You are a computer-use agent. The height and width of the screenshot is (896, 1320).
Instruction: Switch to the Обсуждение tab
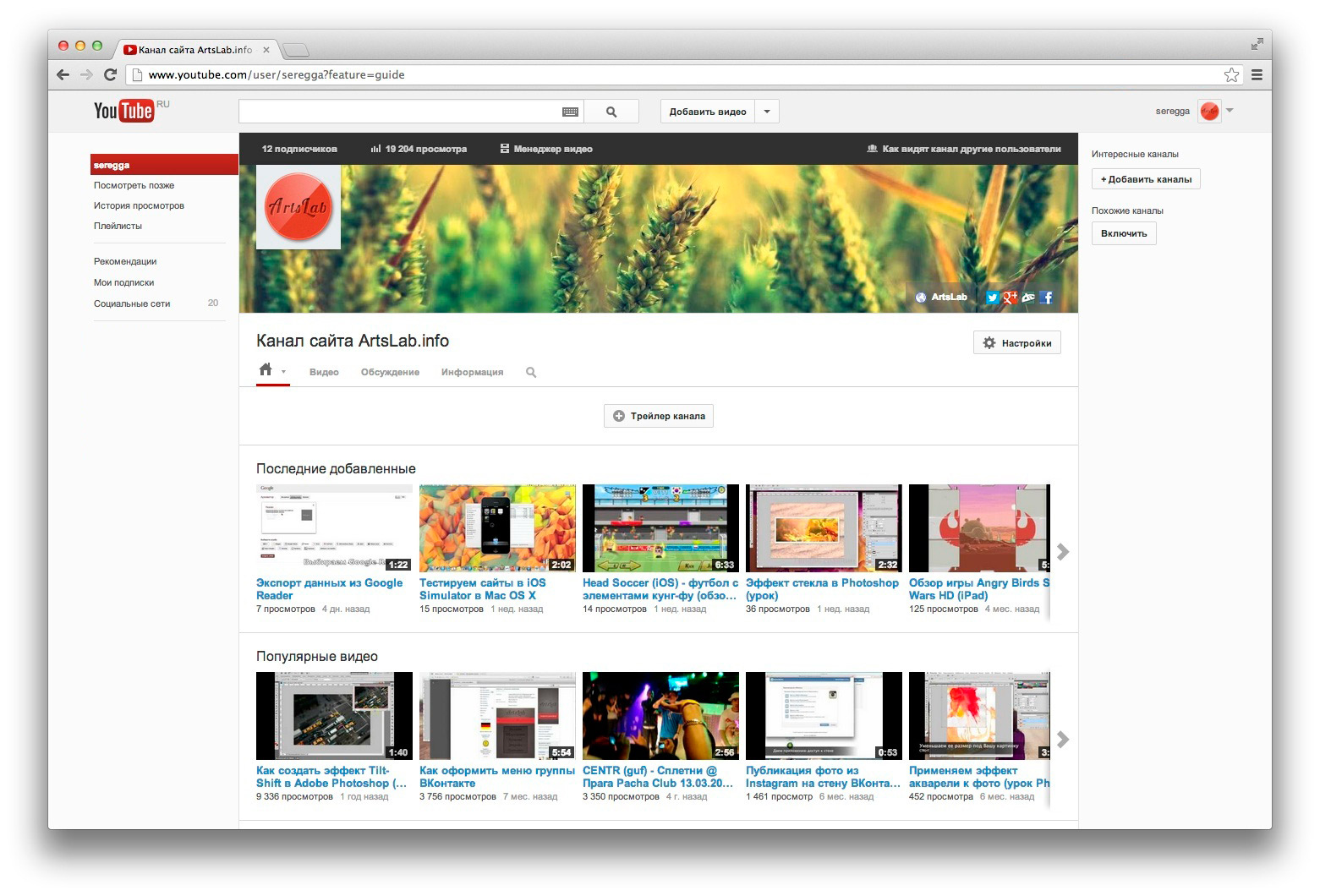coord(390,372)
